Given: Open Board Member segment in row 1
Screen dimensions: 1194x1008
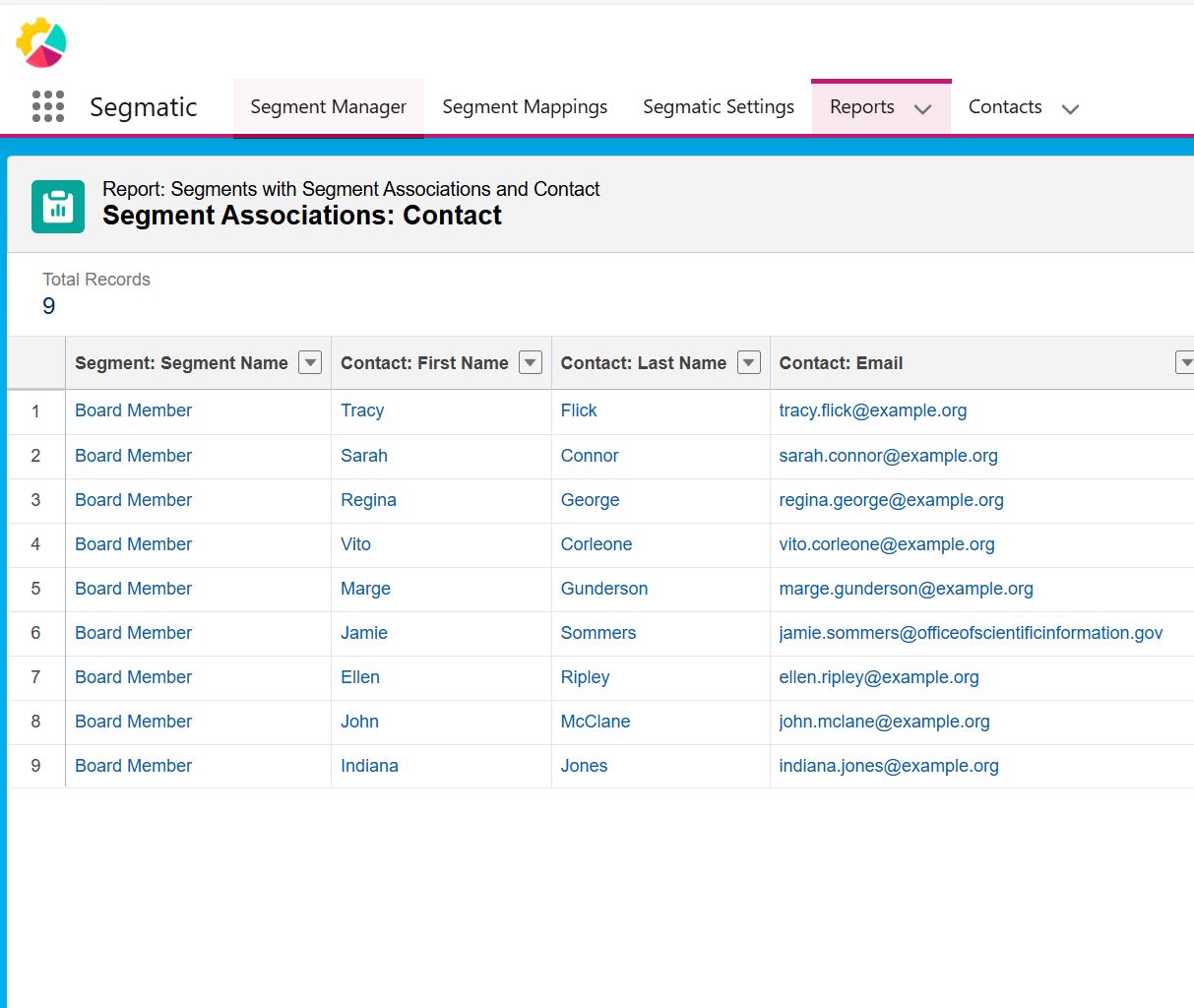Looking at the screenshot, I should [x=133, y=410].
